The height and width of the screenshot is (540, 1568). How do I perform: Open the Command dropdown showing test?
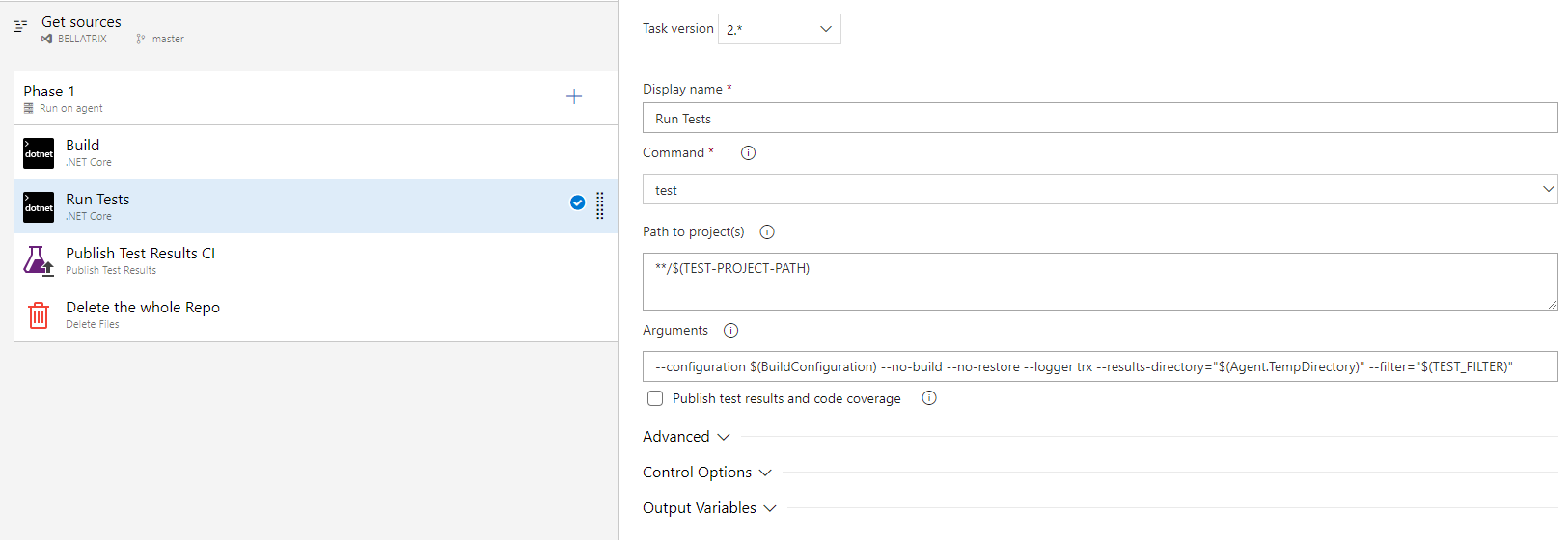click(1100, 189)
